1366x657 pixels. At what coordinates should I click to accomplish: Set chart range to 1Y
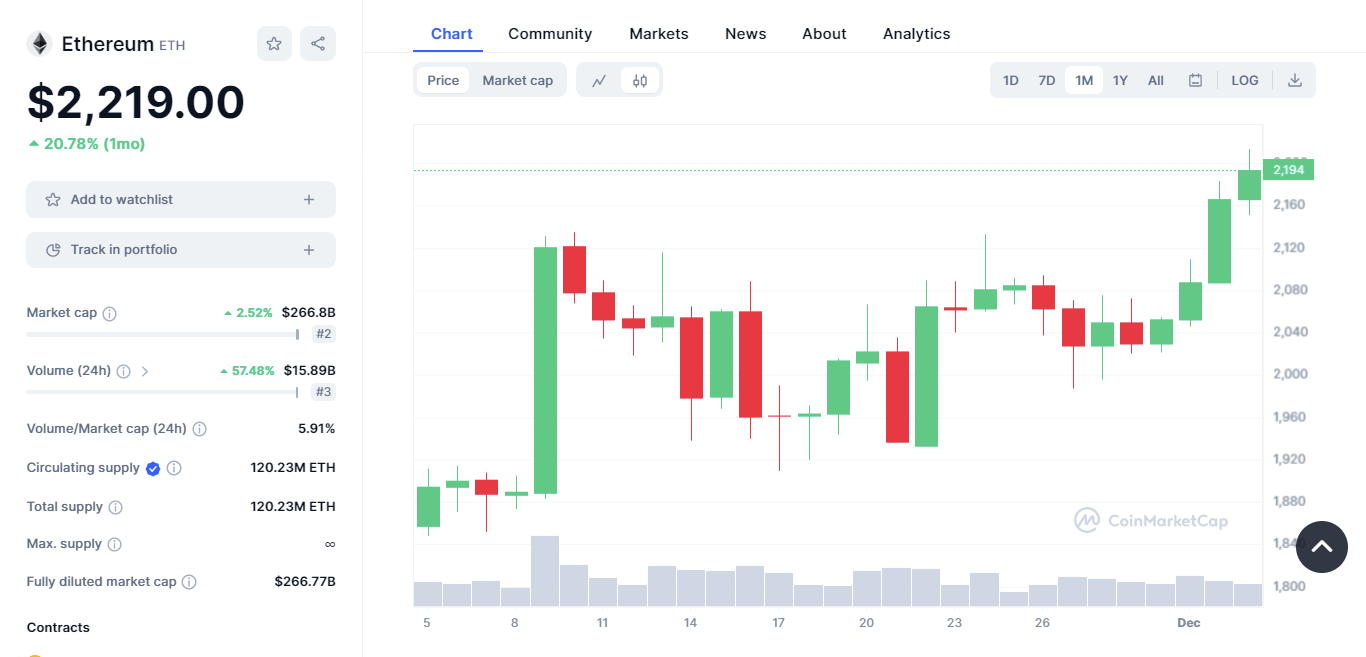1120,80
